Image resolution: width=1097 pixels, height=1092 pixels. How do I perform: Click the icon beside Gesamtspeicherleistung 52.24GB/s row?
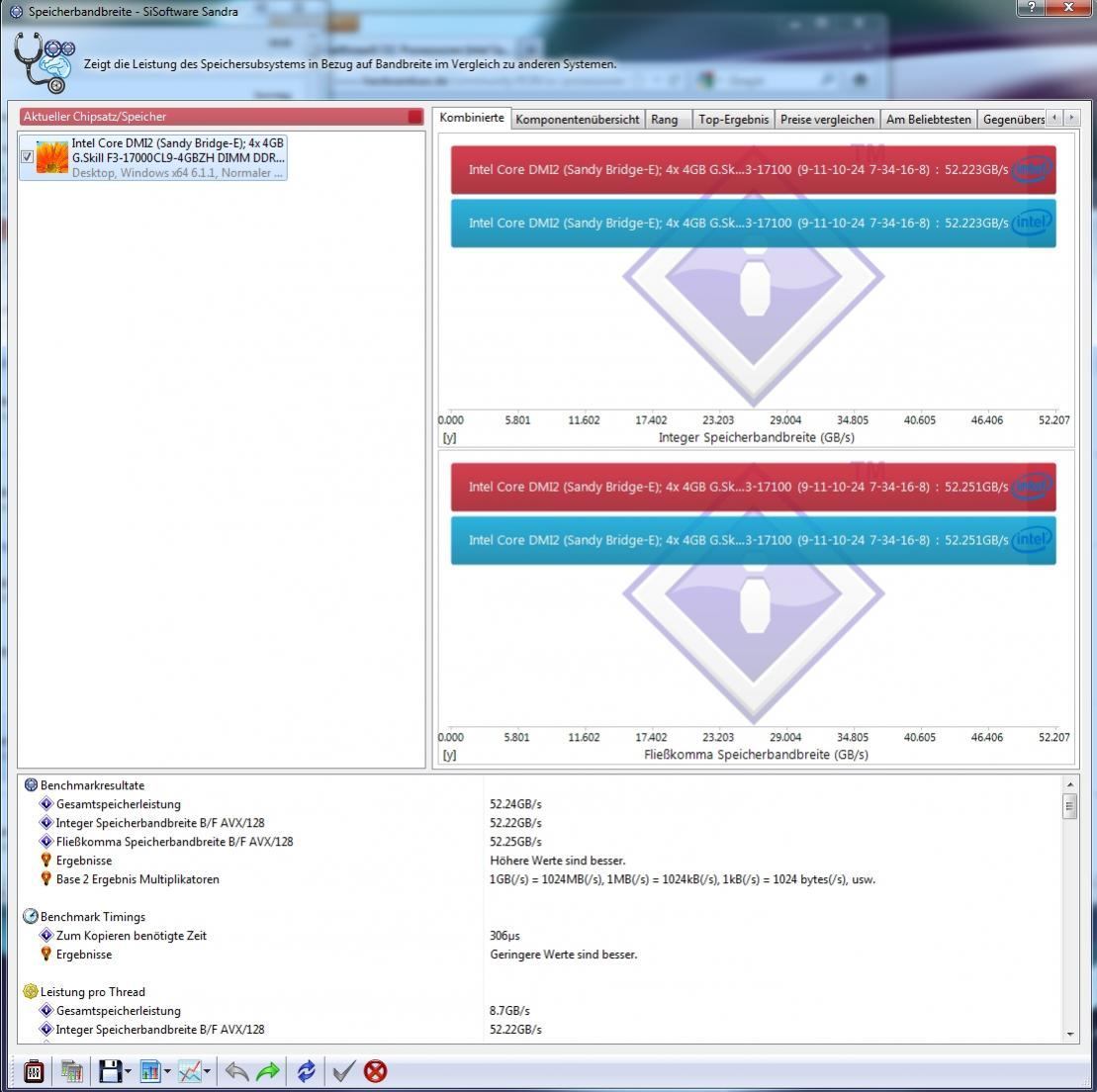point(46,804)
